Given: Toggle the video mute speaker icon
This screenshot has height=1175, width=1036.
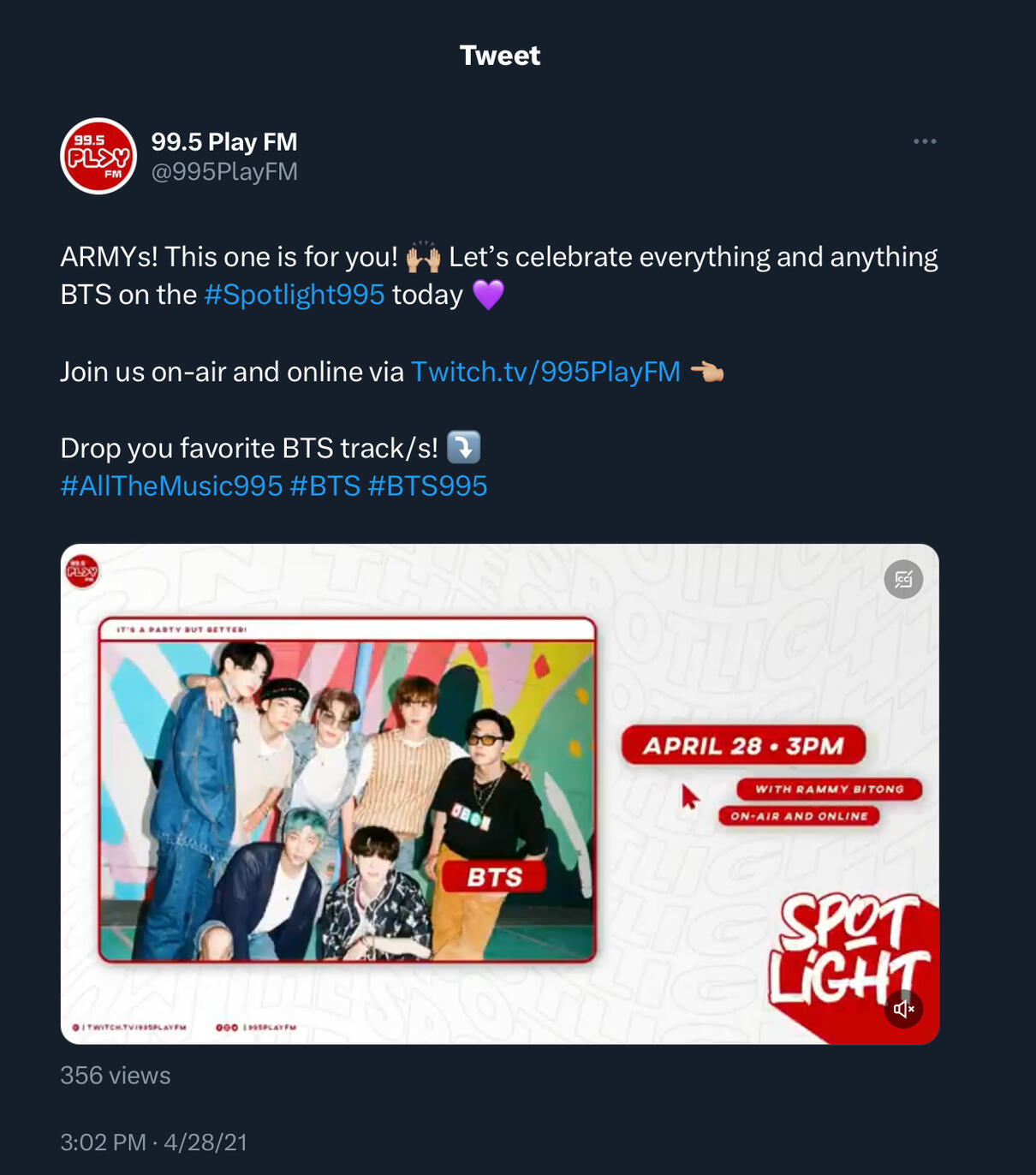Looking at the screenshot, I should [x=903, y=1009].
